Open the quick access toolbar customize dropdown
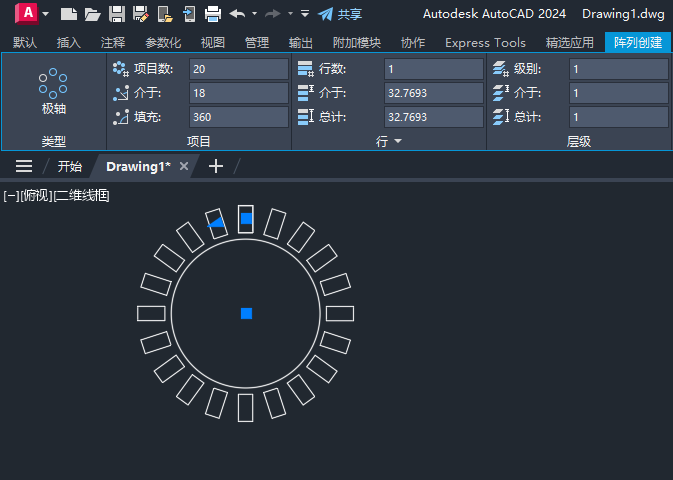673x480 pixels. tap(305, 14)
